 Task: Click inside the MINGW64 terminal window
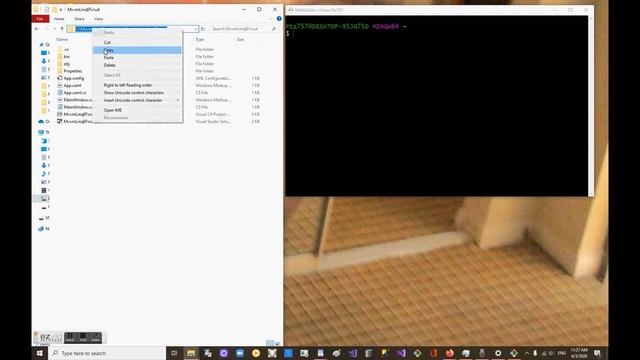[x=437, y=106]
